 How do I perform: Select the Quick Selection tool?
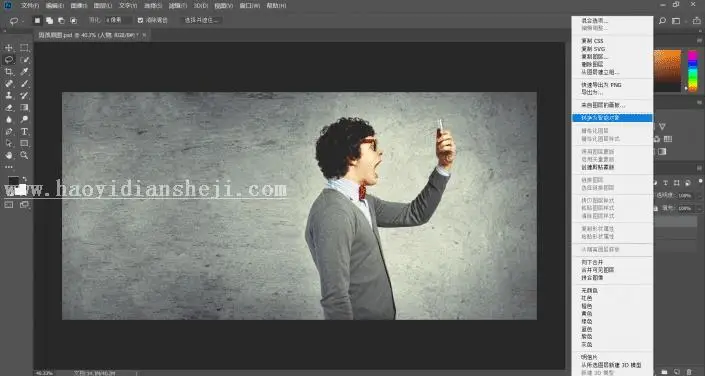pyautogui.click(x=24, y=59)
